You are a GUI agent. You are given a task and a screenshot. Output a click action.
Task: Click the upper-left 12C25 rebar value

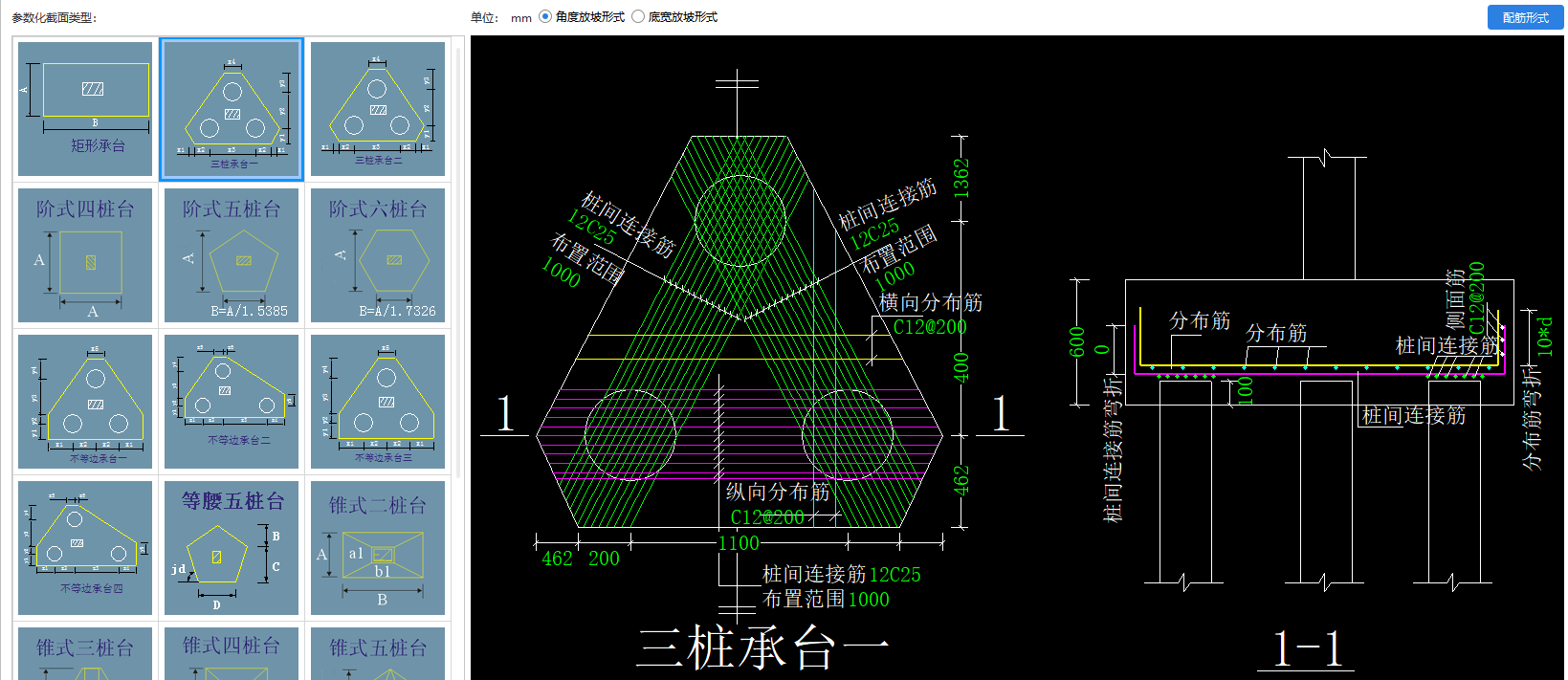coord(591,228)
